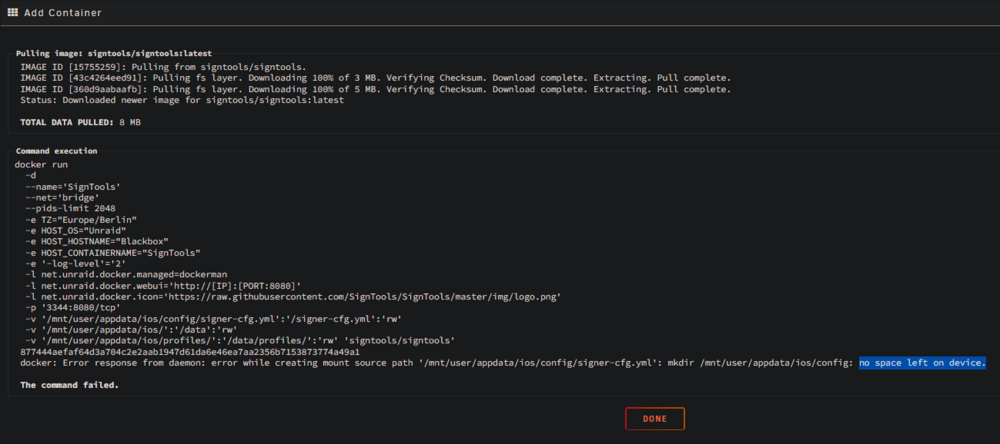Click the --name='SignTools' line

coord(73,186)
